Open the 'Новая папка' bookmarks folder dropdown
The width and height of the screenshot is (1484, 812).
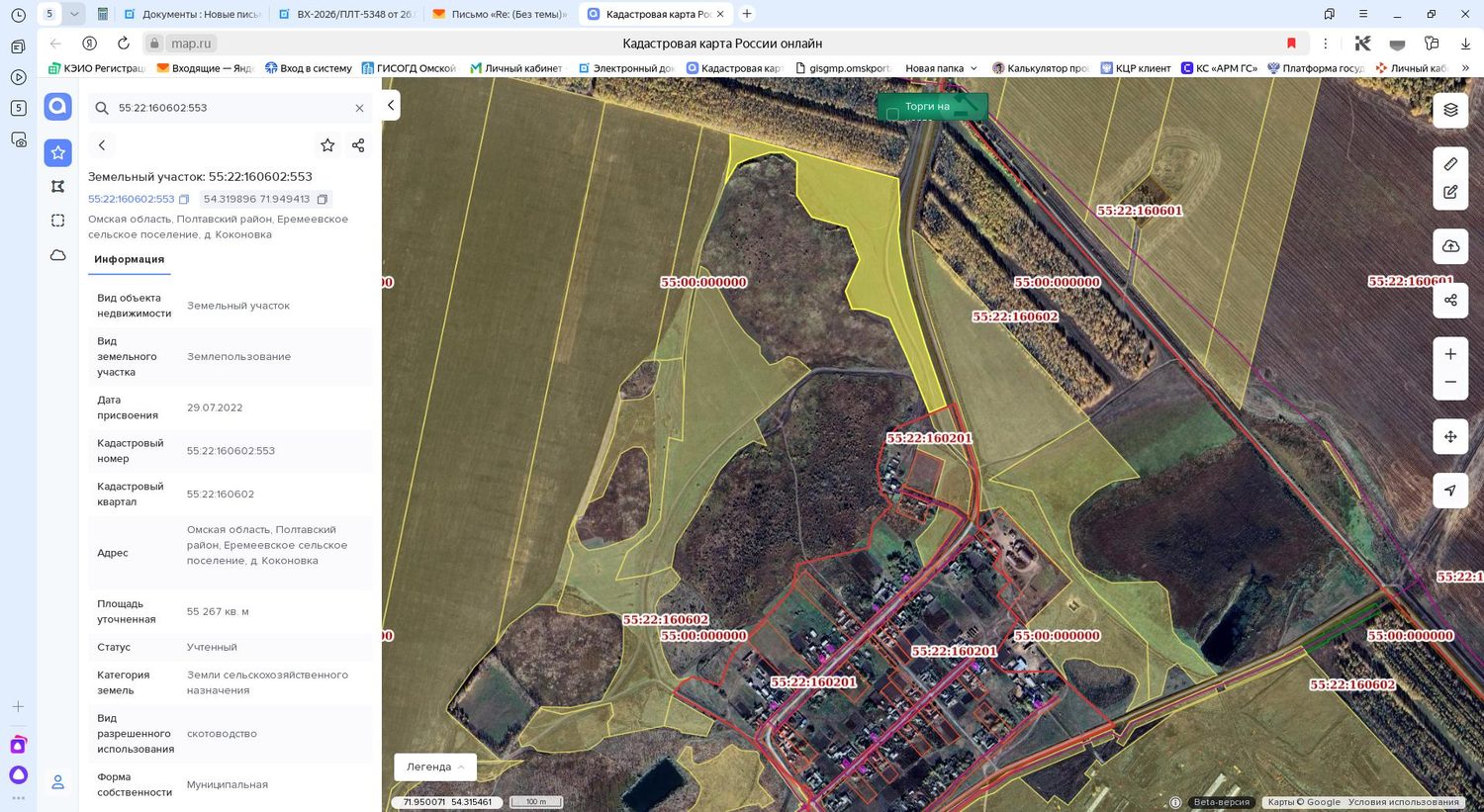(941, 68)
